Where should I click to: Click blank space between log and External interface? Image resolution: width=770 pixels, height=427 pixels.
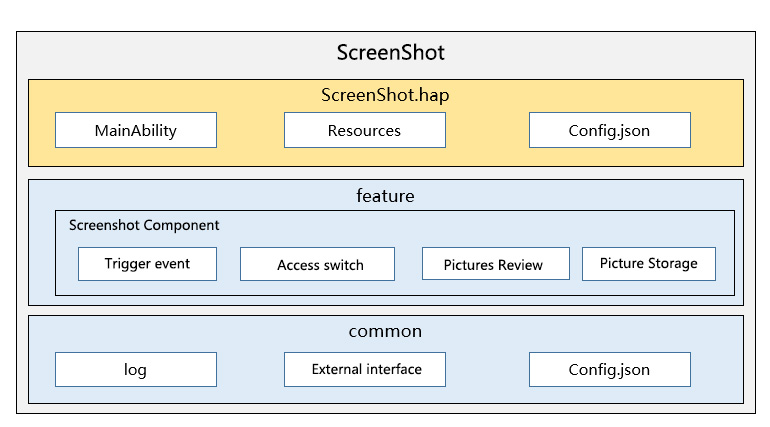(250, 369)
